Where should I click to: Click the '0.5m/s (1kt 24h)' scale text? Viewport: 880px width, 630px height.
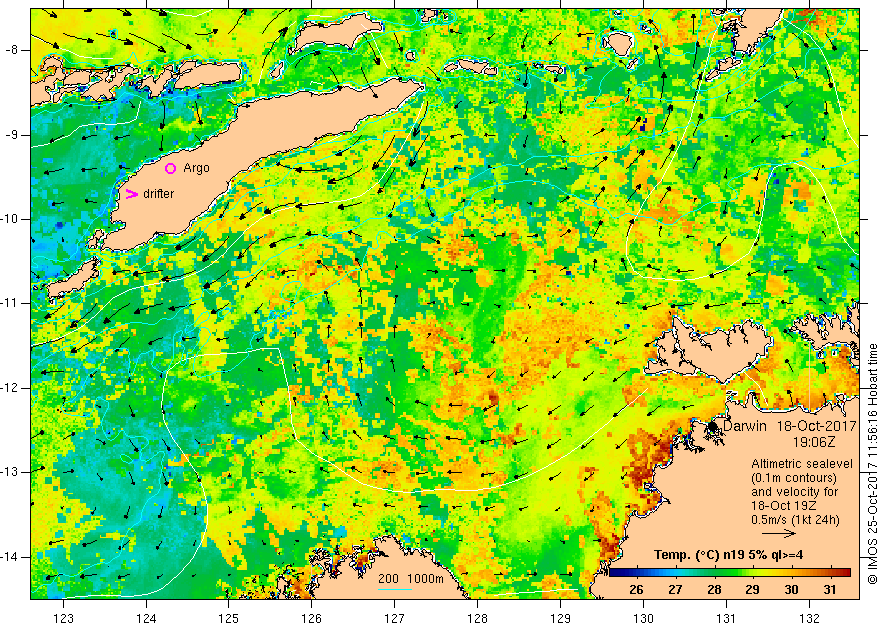(795, 520)
